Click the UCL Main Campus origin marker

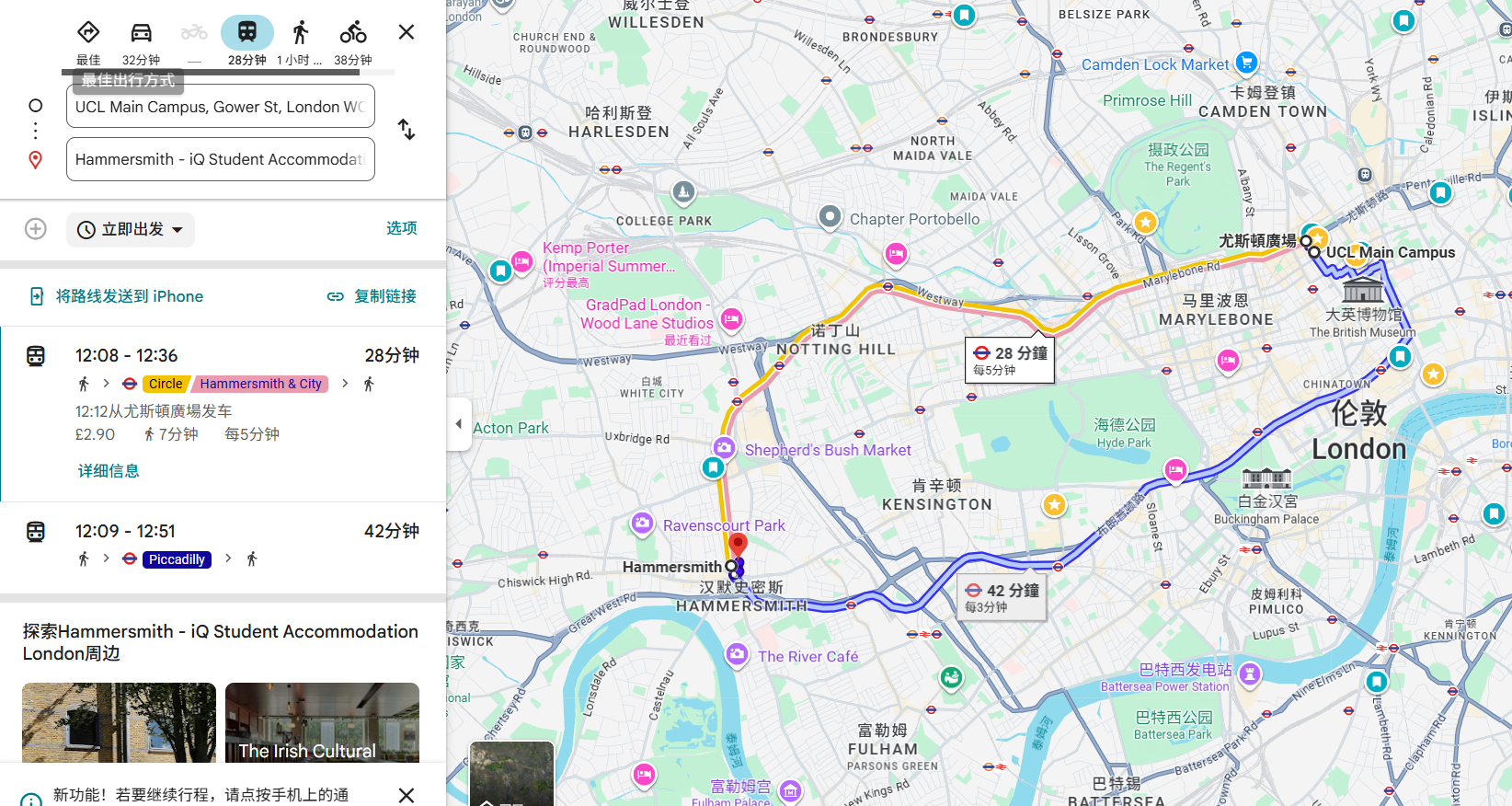click(1314, 252)
